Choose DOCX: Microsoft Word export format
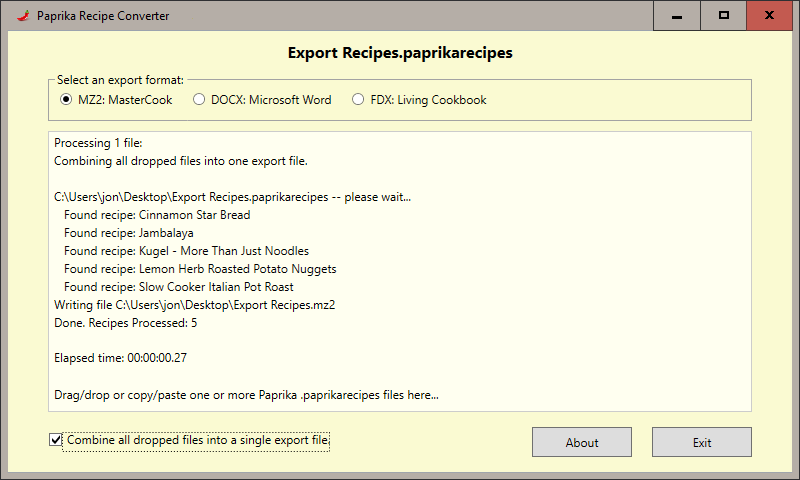 click(199, 99)
